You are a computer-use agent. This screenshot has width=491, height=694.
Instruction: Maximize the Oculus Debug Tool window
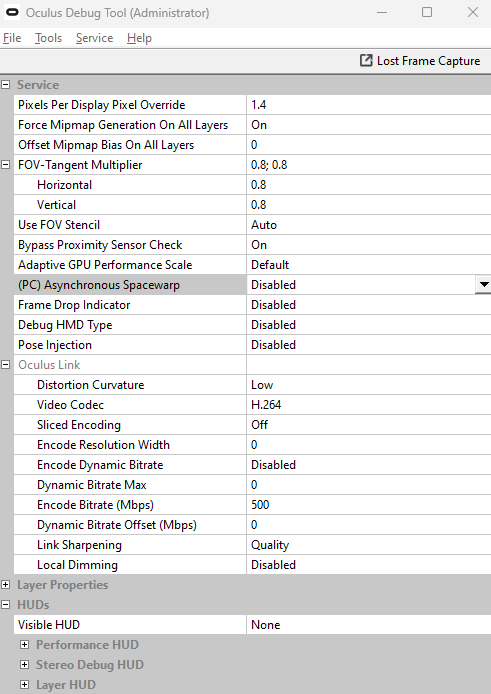tap(427, 12)
